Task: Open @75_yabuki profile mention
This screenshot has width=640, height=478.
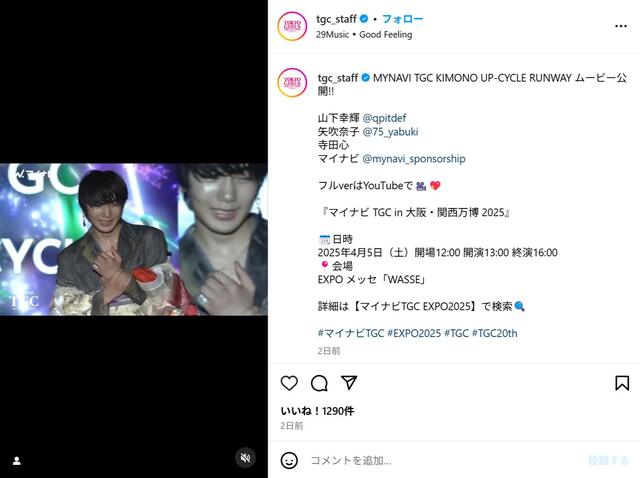Action: tap(390, 131)
